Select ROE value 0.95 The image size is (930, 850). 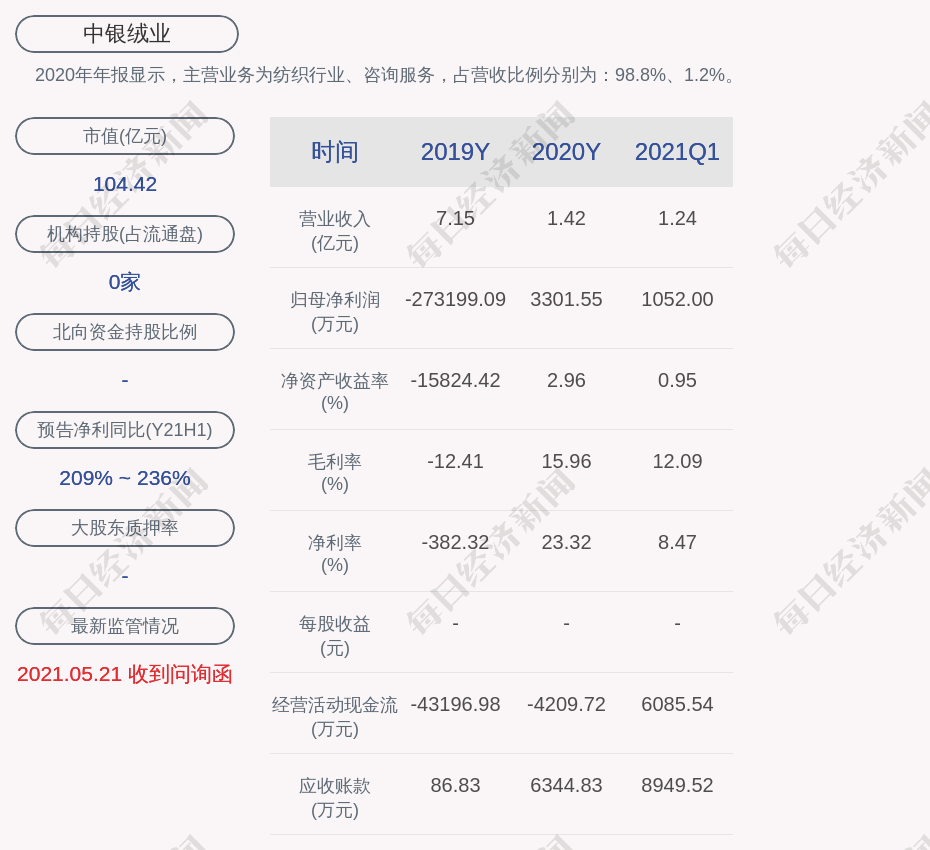coord(677,380)
